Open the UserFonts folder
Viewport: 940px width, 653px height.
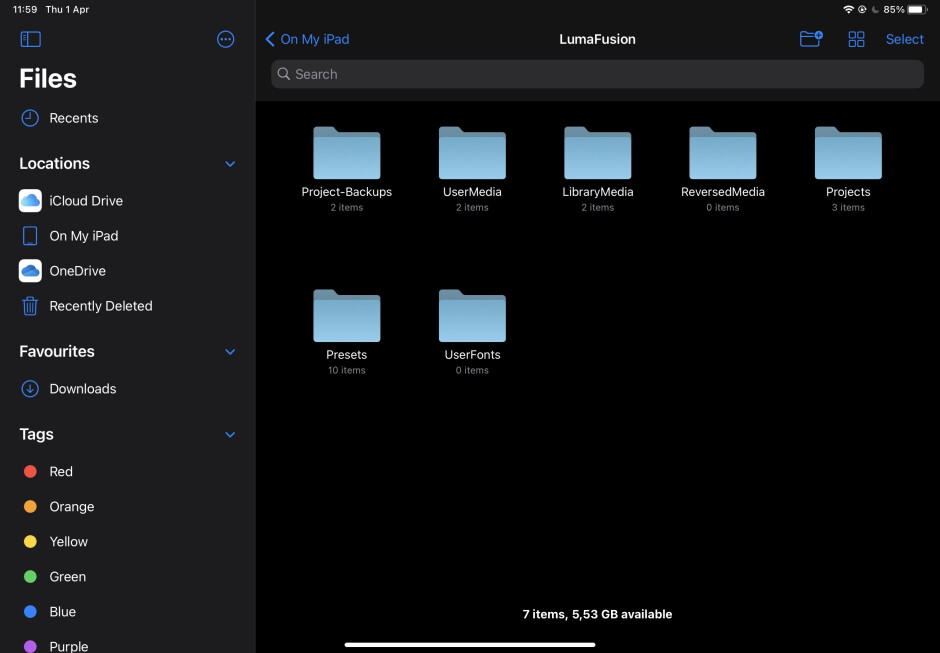[x=472, y=332]
